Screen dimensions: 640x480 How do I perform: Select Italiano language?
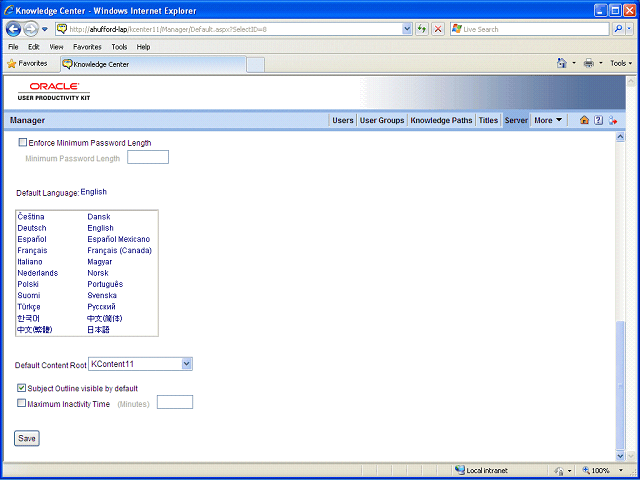[x=30, y=262]
